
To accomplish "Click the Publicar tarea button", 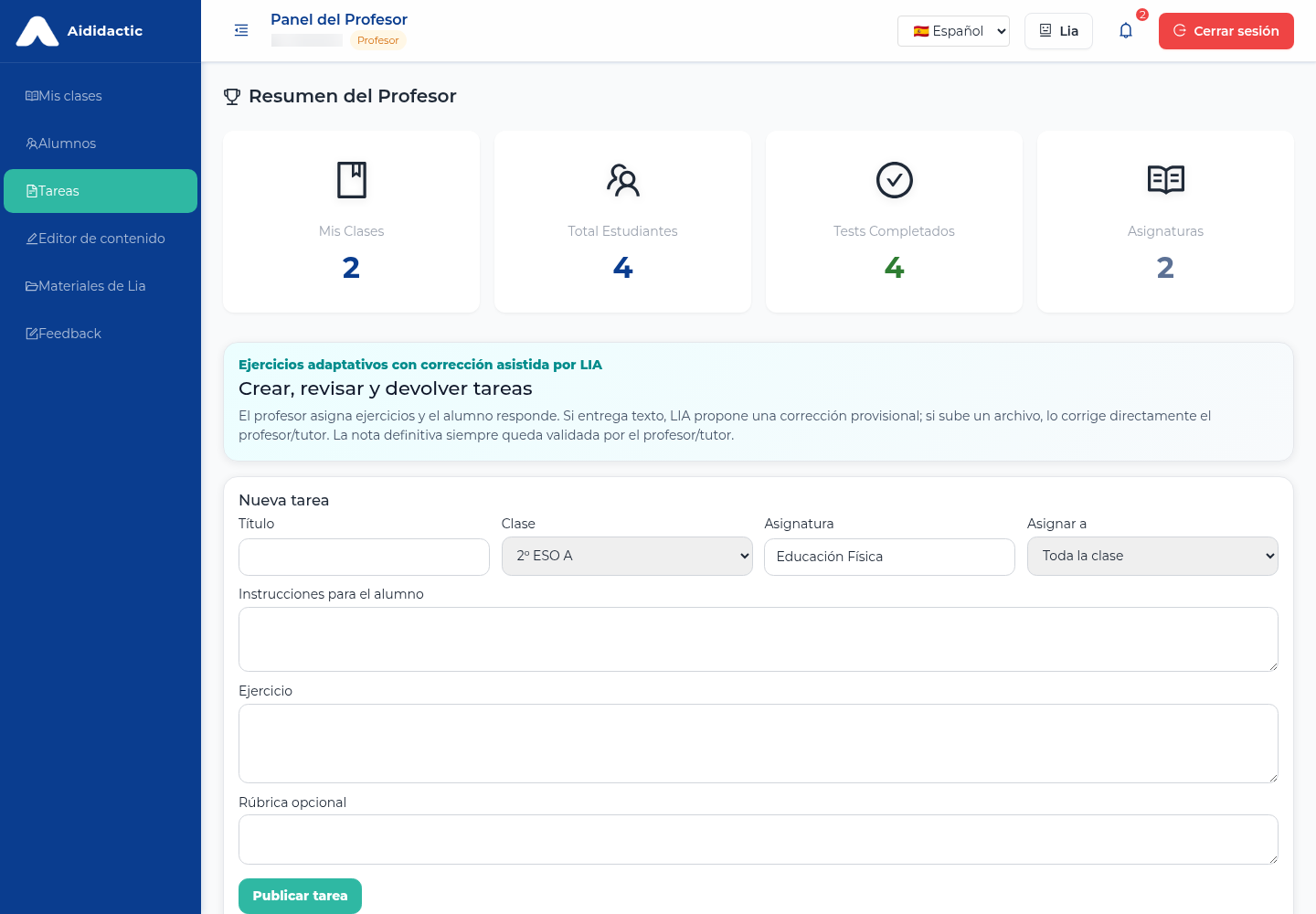I will 300,896.
